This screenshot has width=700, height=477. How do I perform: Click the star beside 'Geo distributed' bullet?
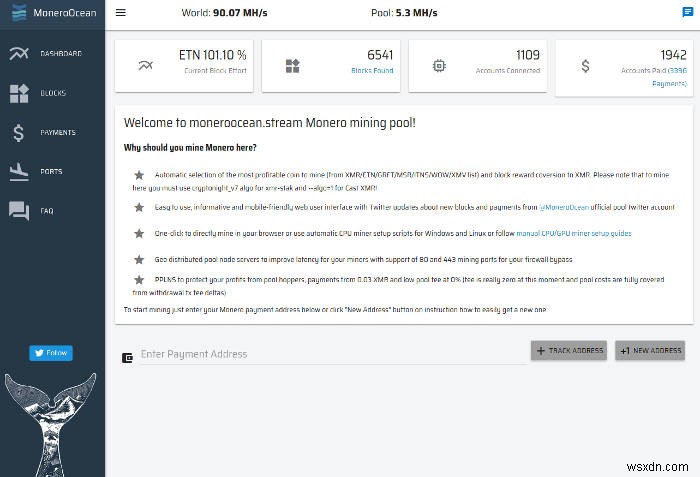click(139, 259)
